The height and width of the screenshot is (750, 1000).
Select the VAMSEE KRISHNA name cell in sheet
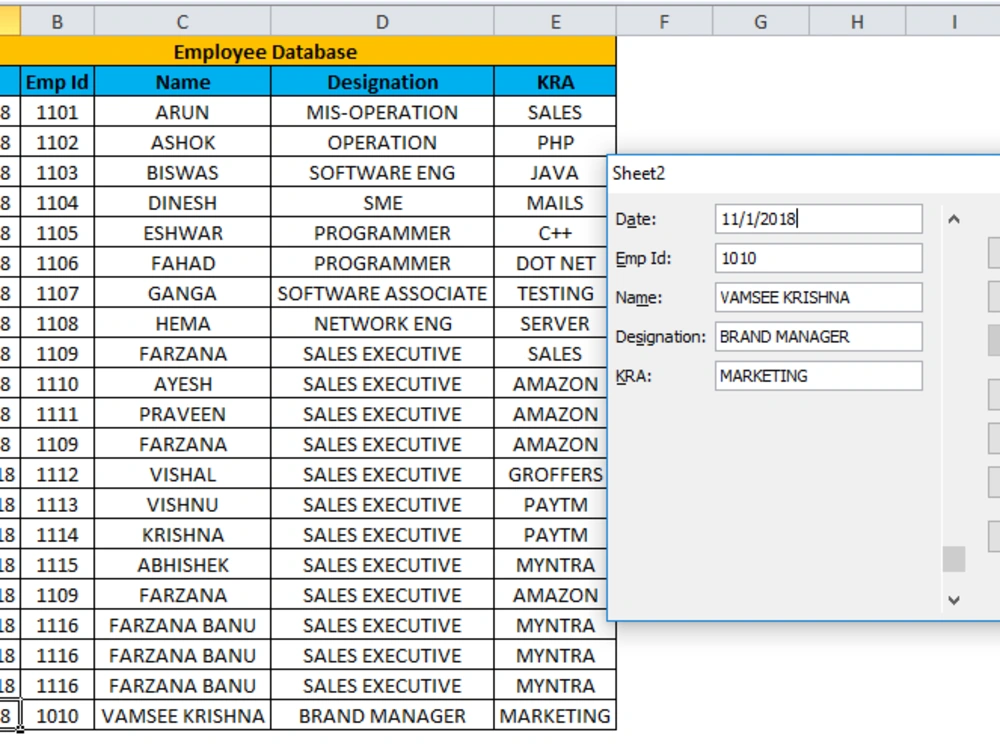pos(182,716)
